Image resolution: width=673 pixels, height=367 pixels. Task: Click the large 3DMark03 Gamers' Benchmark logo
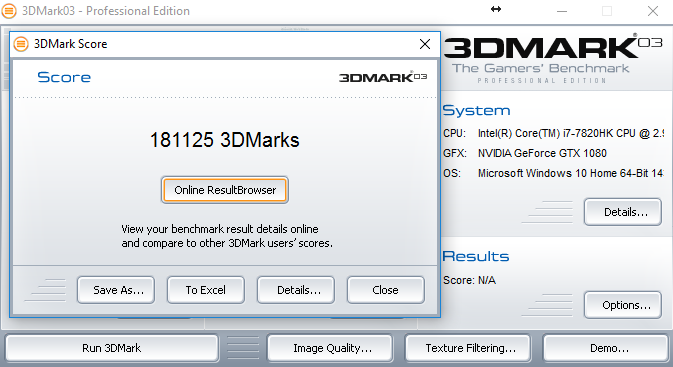tap(553, 59)
